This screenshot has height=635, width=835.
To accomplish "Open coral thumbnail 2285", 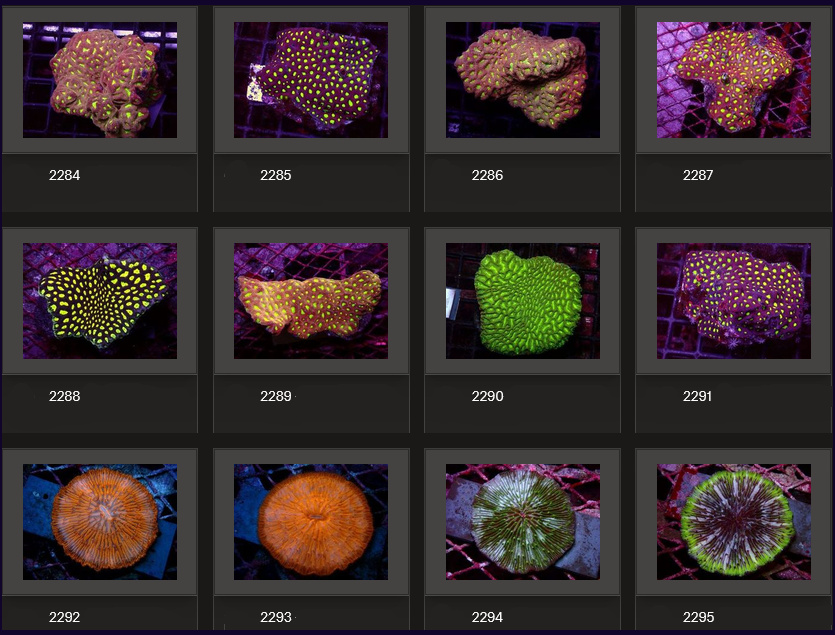I will [311, 80].
